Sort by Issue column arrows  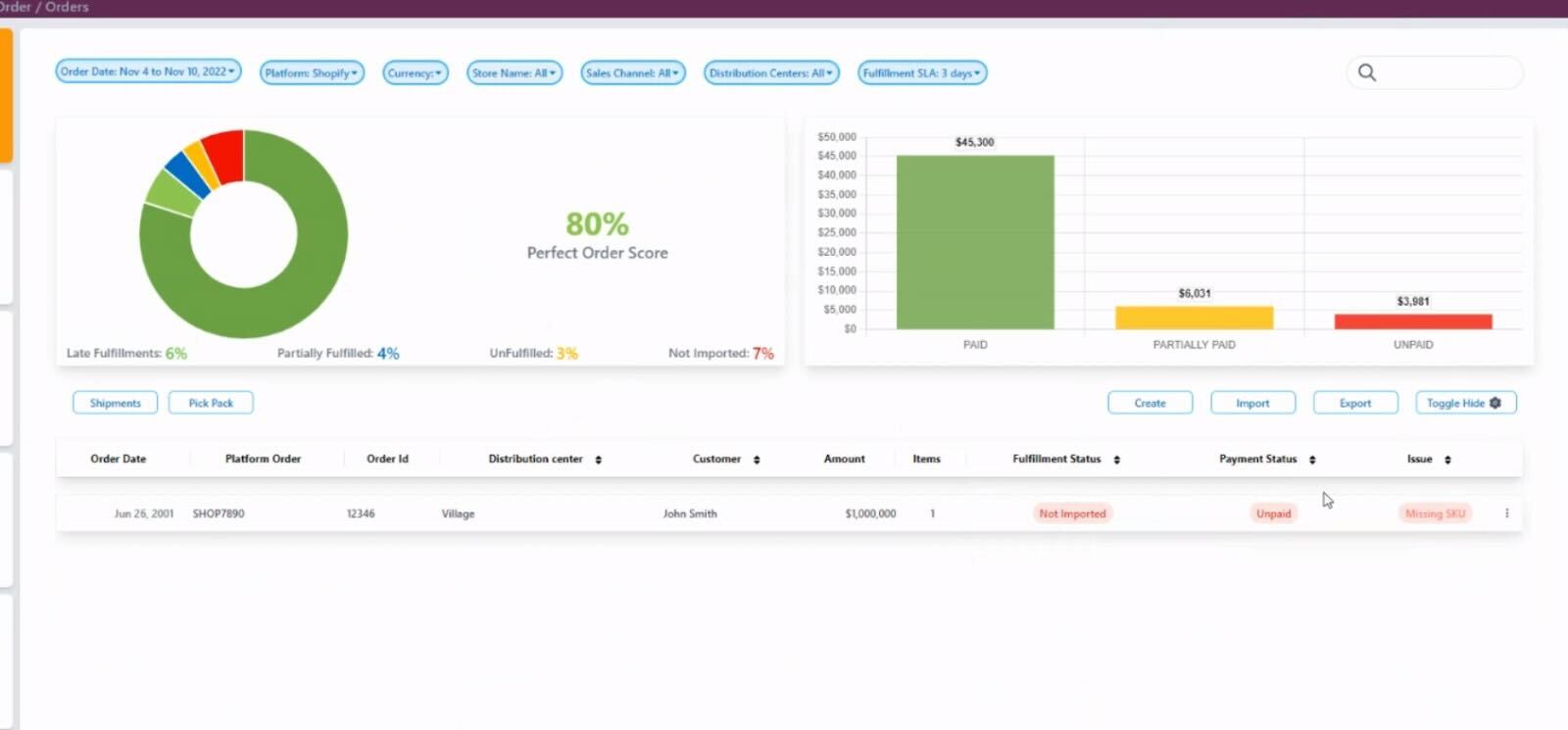(1447, 460)
